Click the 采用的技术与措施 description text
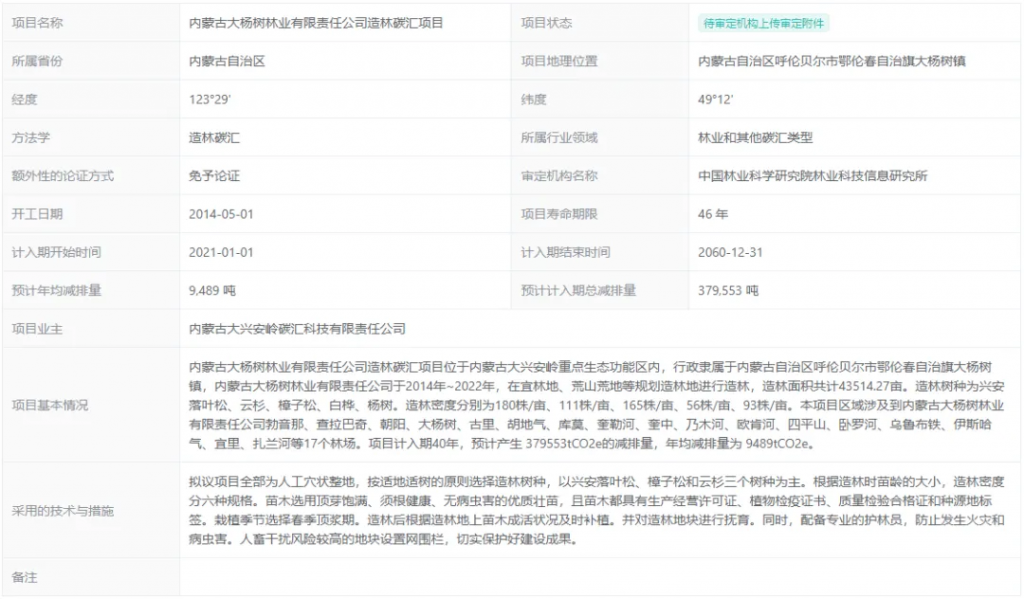Viewport: 1024px width, 599px height. [x=600, y=509]
